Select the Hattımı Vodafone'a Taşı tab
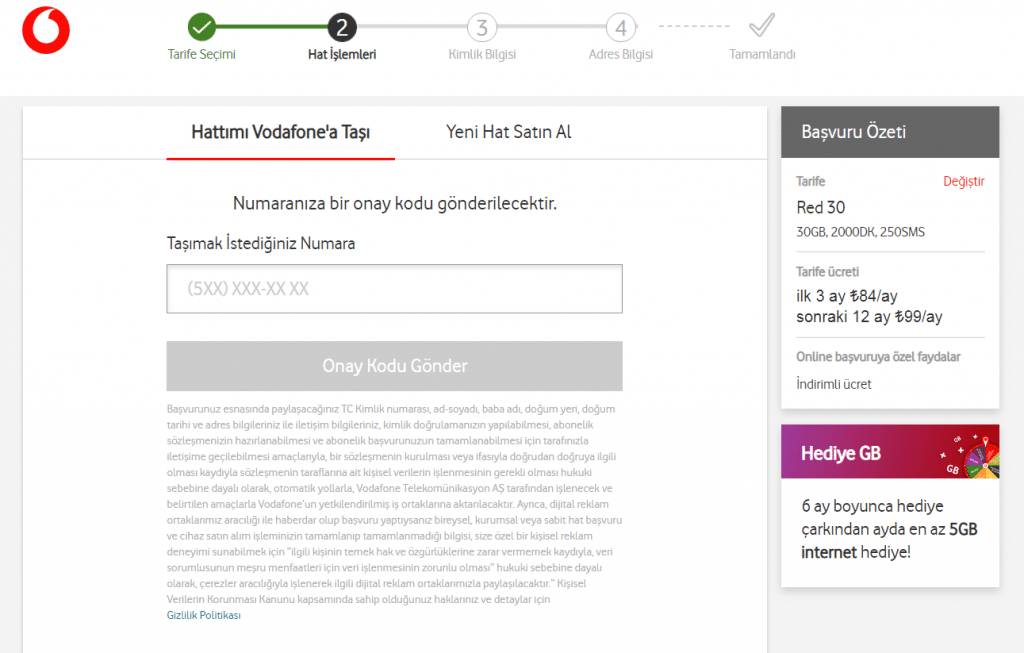1024x653 pixels. tap(281, 133)
